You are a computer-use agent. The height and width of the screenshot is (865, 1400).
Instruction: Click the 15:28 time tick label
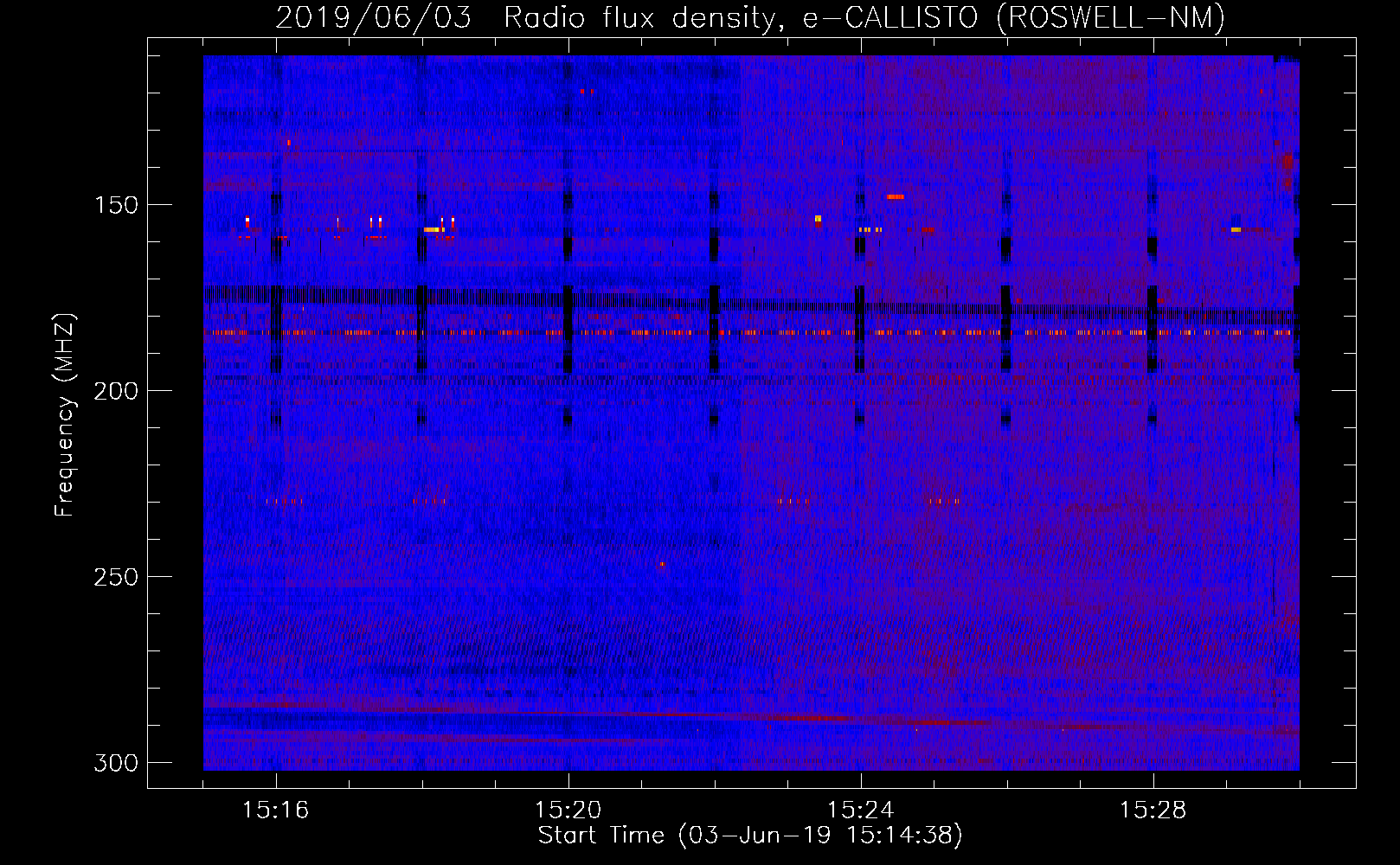tap(1153, 810)
